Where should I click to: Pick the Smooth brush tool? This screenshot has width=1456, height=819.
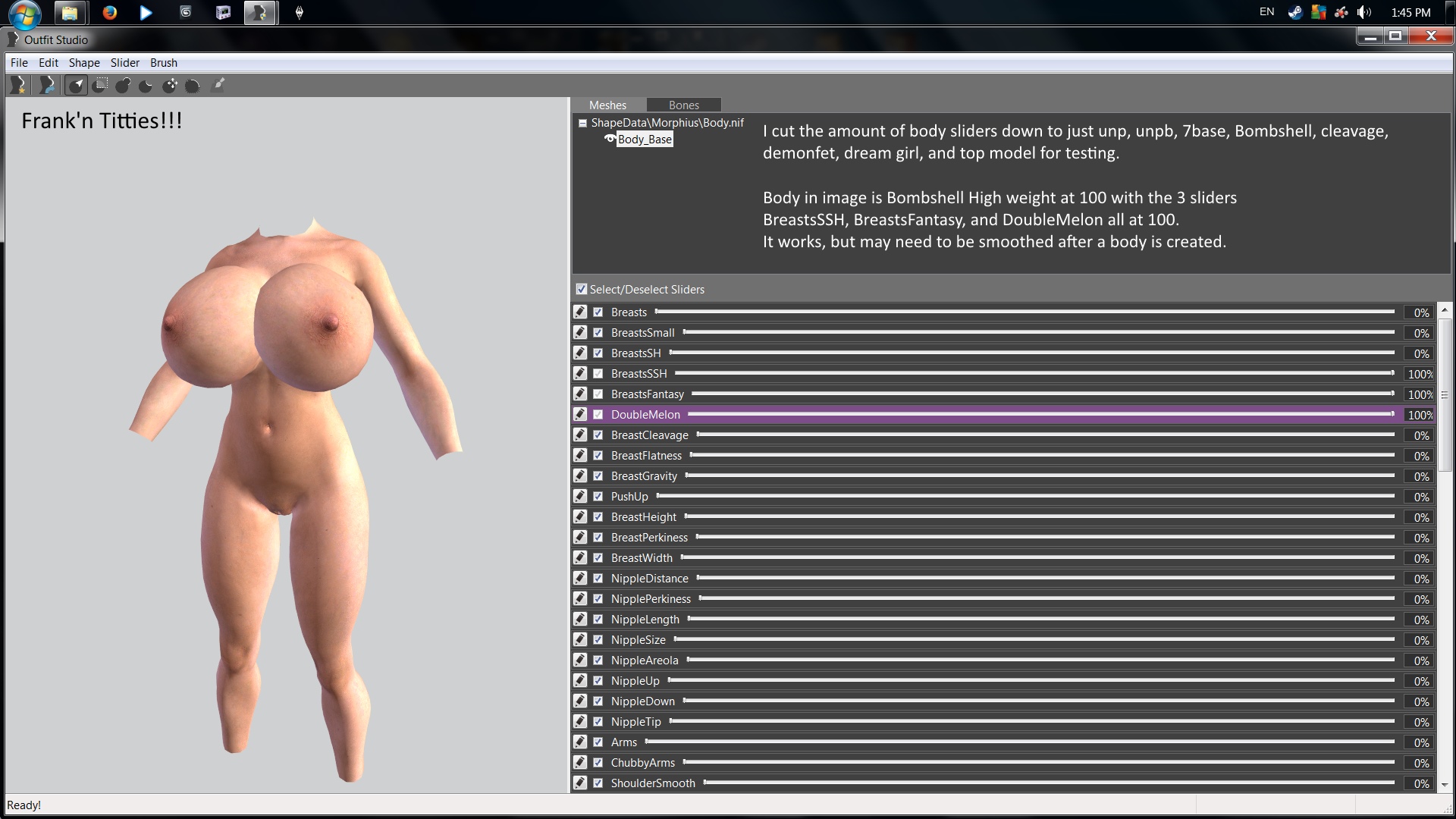[193, 86]
